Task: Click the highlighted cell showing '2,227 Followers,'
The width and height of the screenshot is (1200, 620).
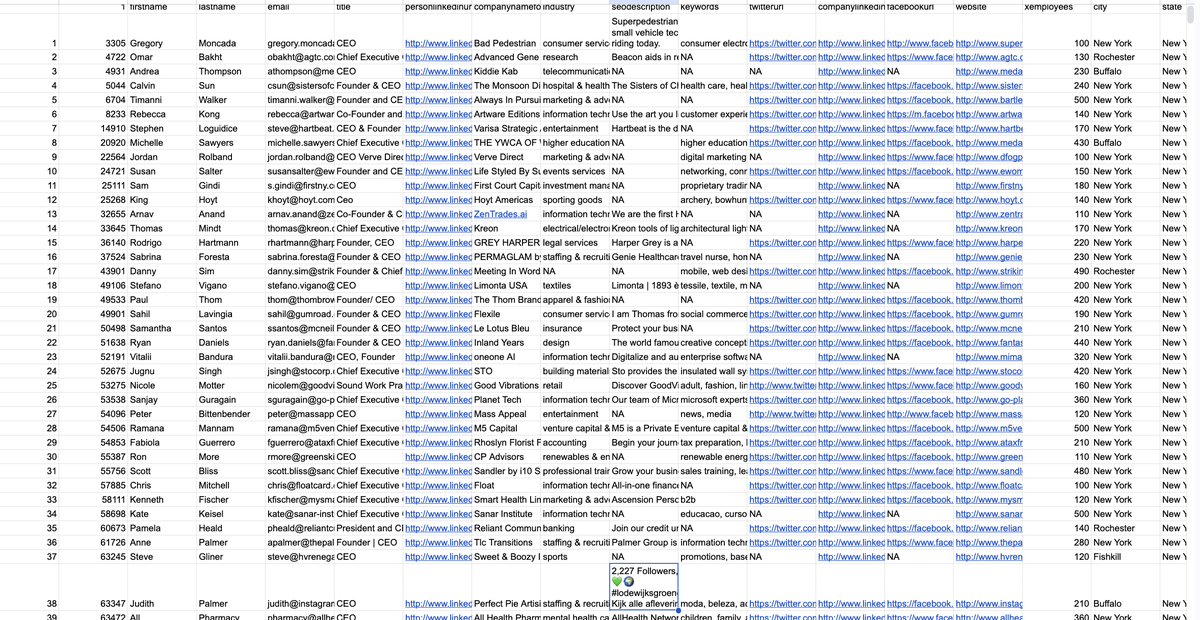Action: point(644,587)
